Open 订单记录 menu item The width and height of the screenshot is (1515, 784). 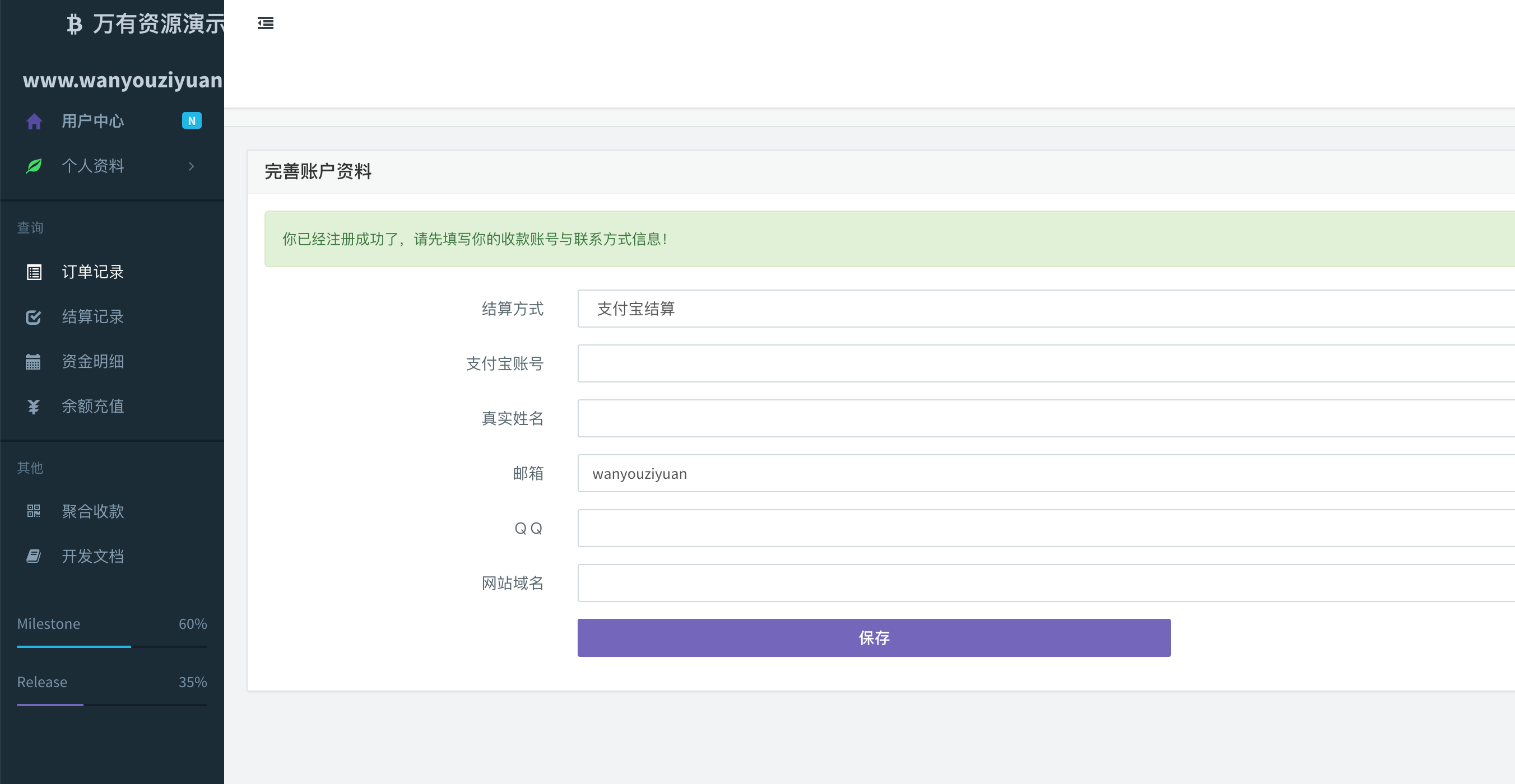click(93, 272)
